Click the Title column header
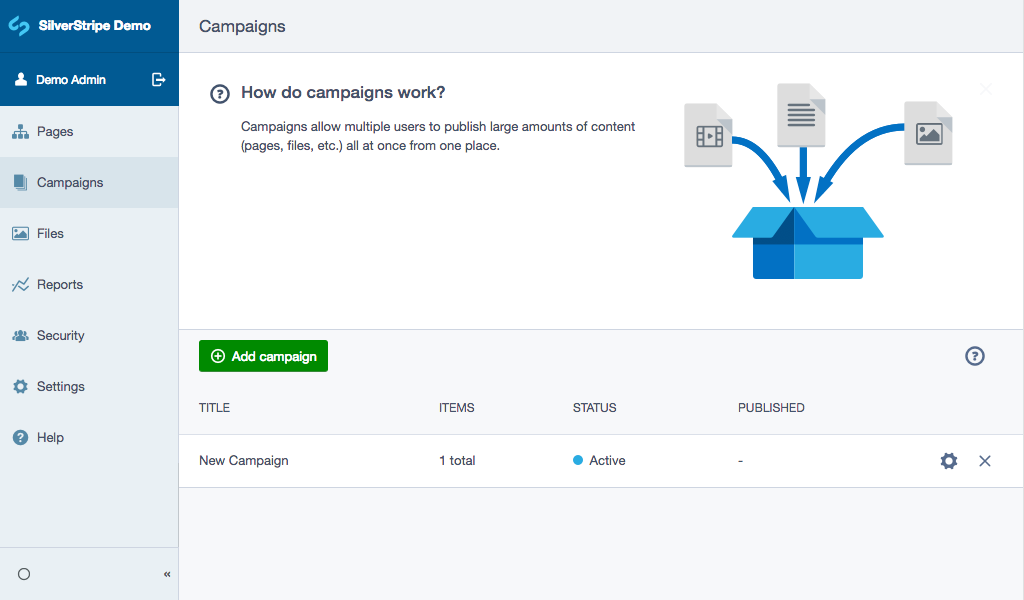This screenshot has height=600, width=1024. point(215,407)
